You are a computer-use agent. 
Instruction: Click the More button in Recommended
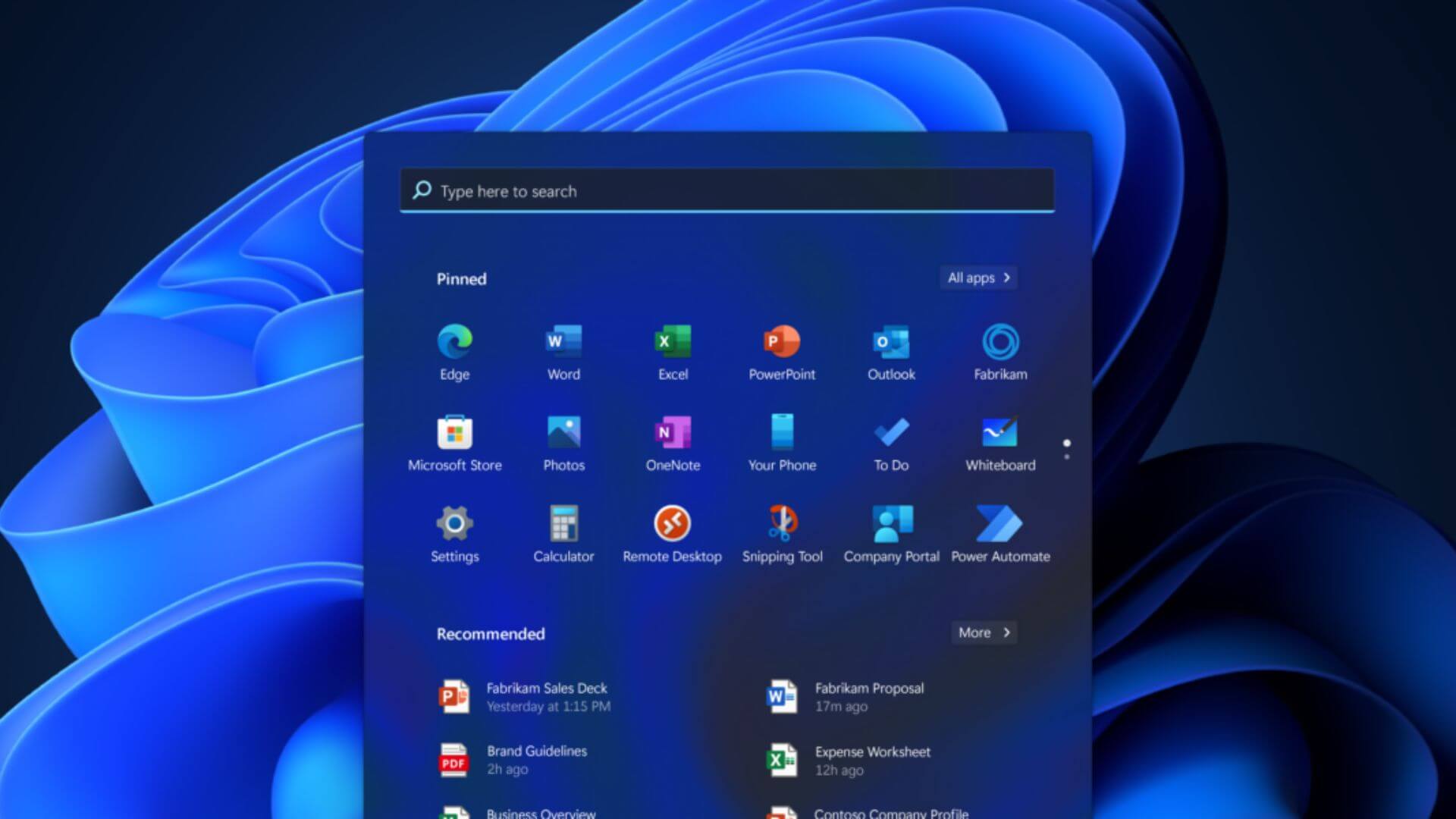(x=984, y=632)
